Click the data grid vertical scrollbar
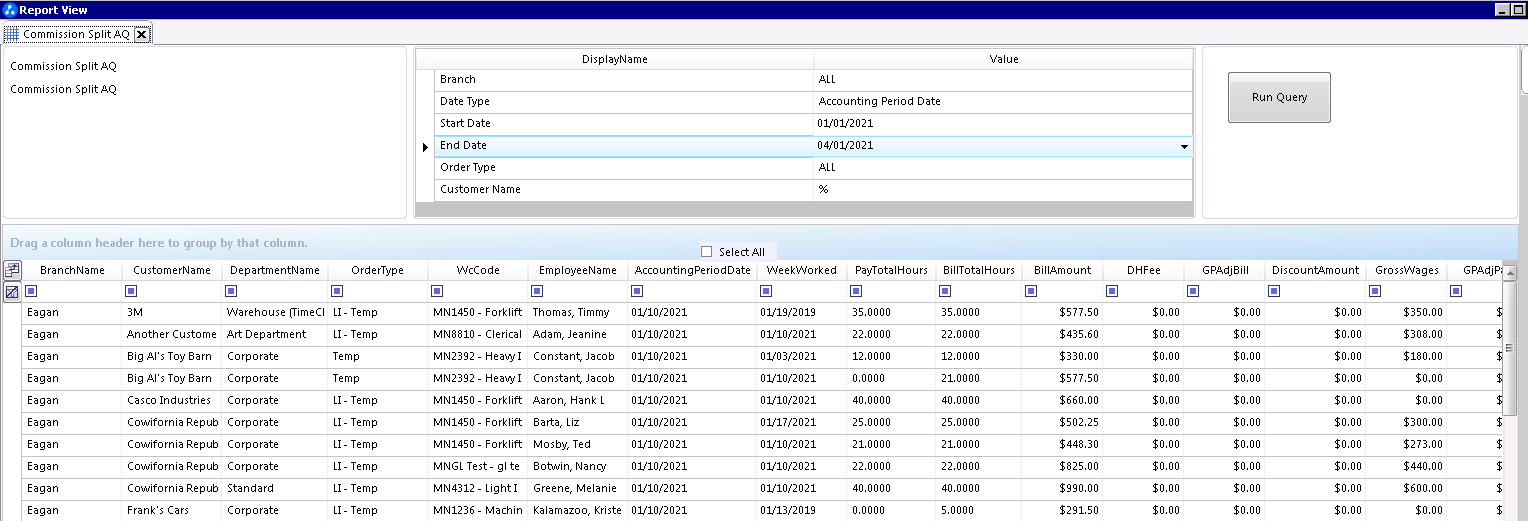This screenshot has height=521, width=1528. pyautogui.click(x=1509, y=347)
